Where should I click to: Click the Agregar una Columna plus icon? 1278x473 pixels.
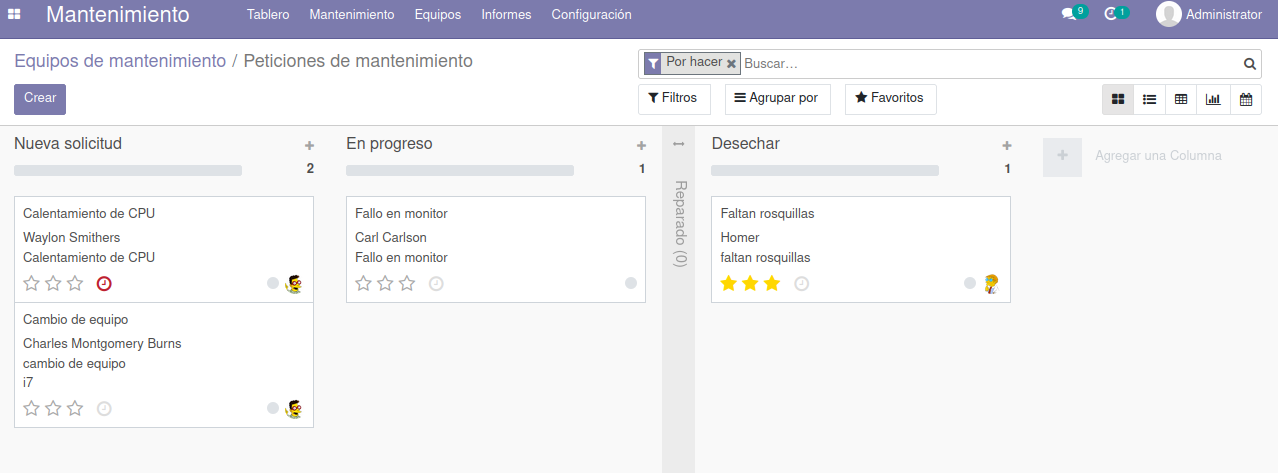click(x=1062, y=157)
